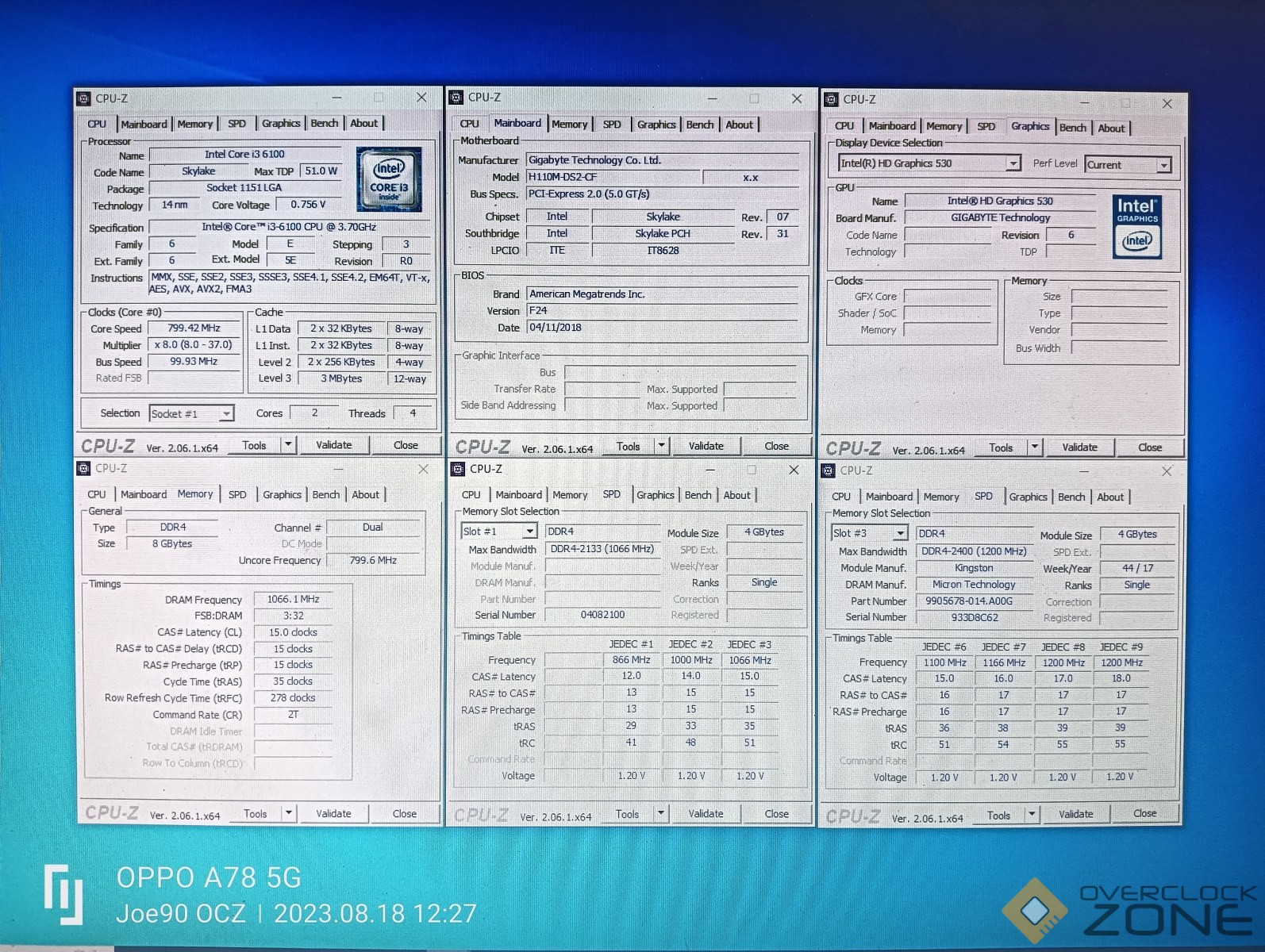
Task: Select the SPD tab in the Graphics window
Action: point(986,126)
